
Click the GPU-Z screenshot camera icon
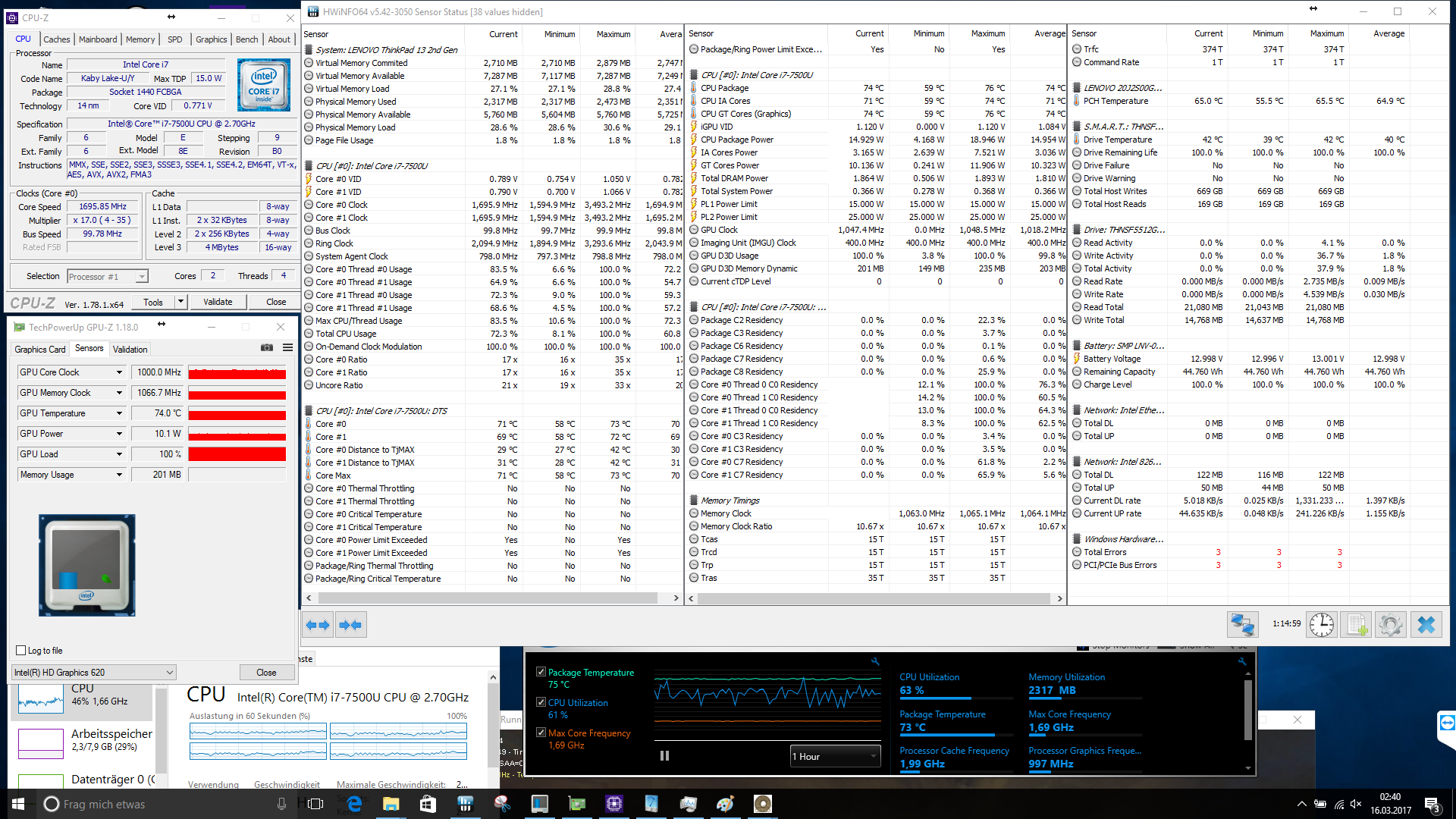point(267,348)
